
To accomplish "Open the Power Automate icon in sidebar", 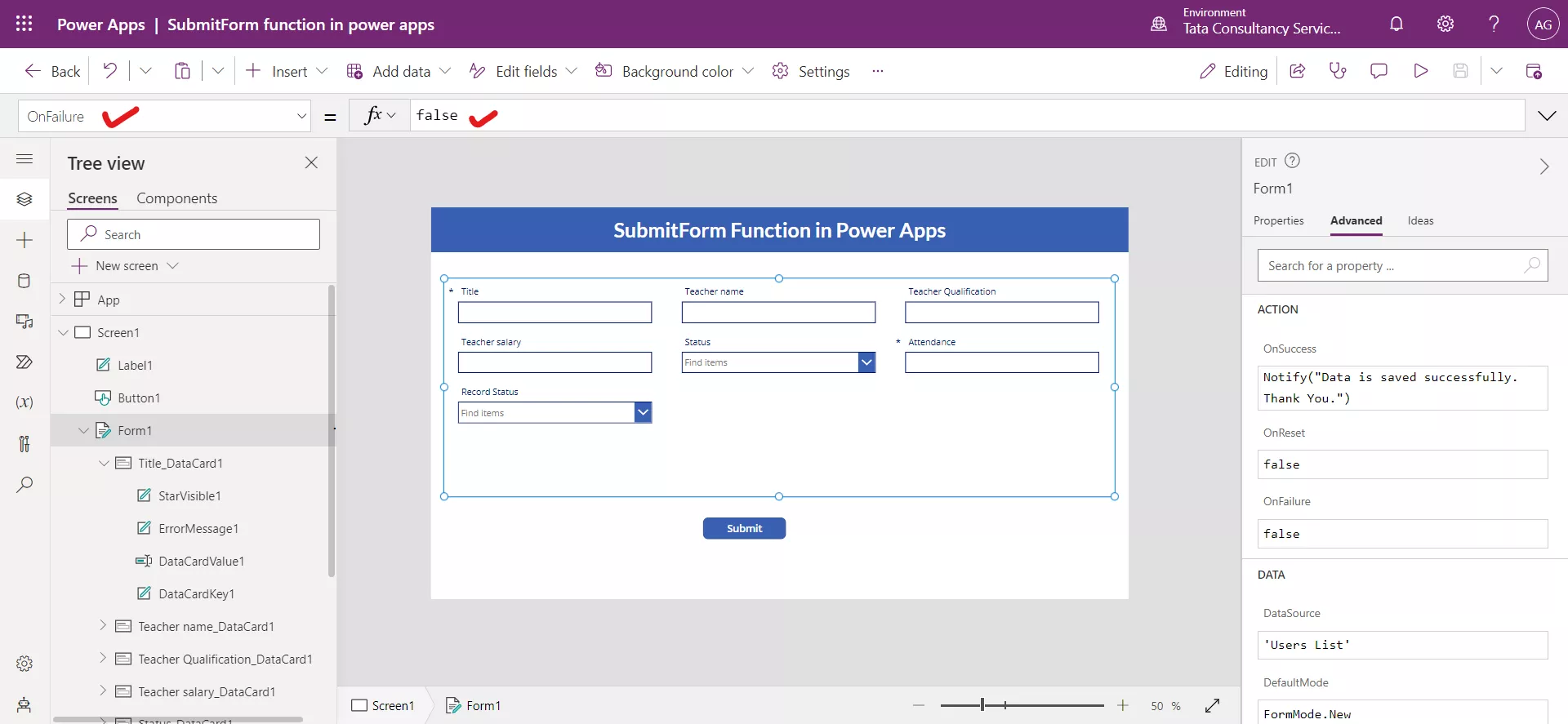I will coord(24,362).
